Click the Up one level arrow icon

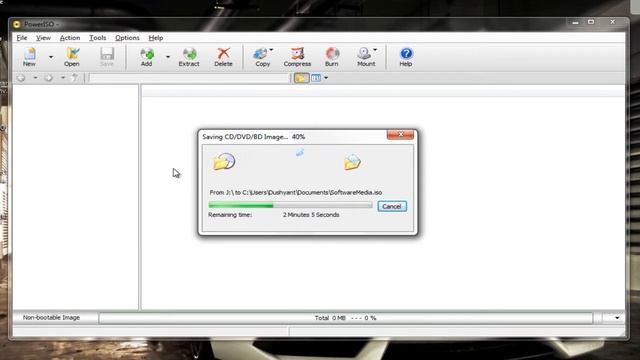[x=74, y=78]
